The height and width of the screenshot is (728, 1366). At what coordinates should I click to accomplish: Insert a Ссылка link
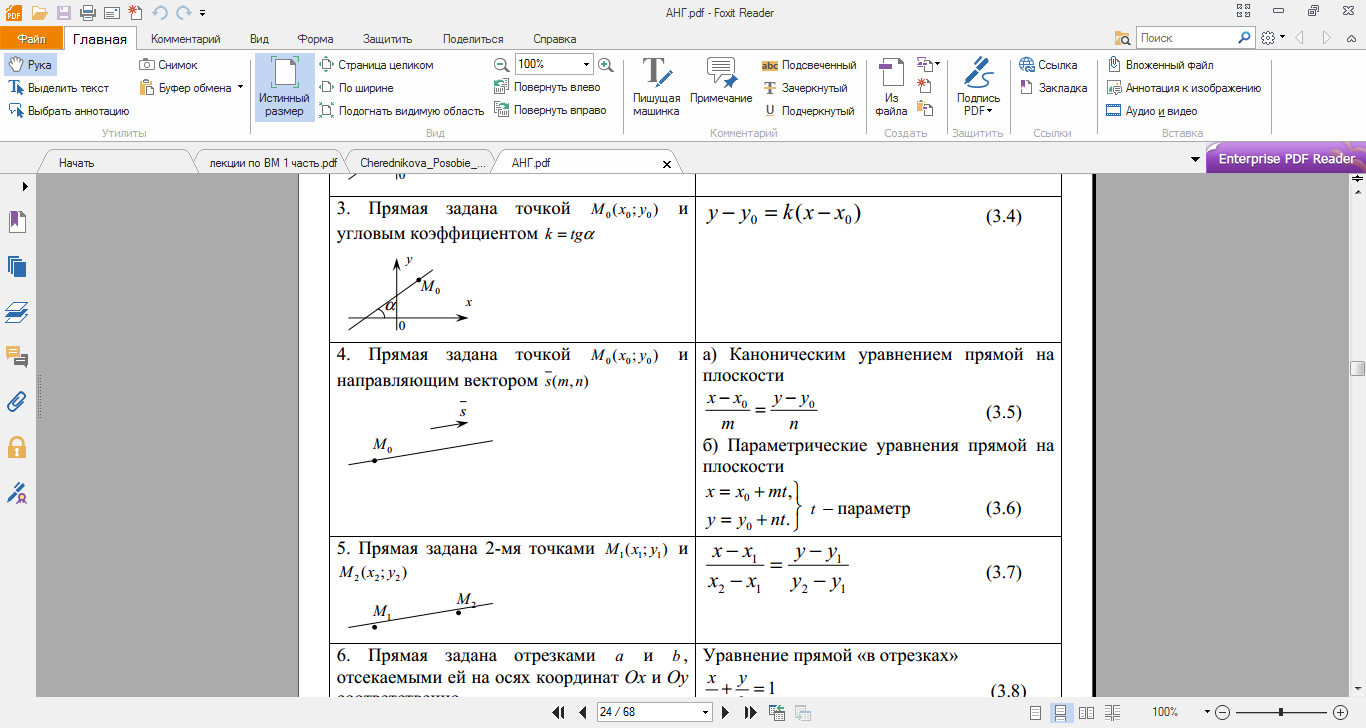1048,65
